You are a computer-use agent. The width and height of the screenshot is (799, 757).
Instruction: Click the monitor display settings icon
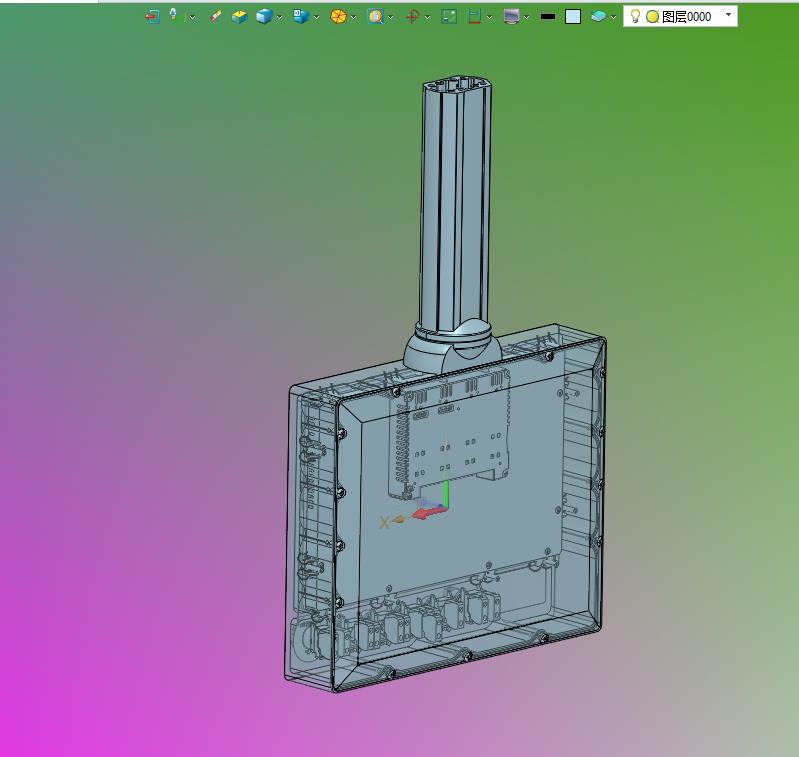(511, 17)
